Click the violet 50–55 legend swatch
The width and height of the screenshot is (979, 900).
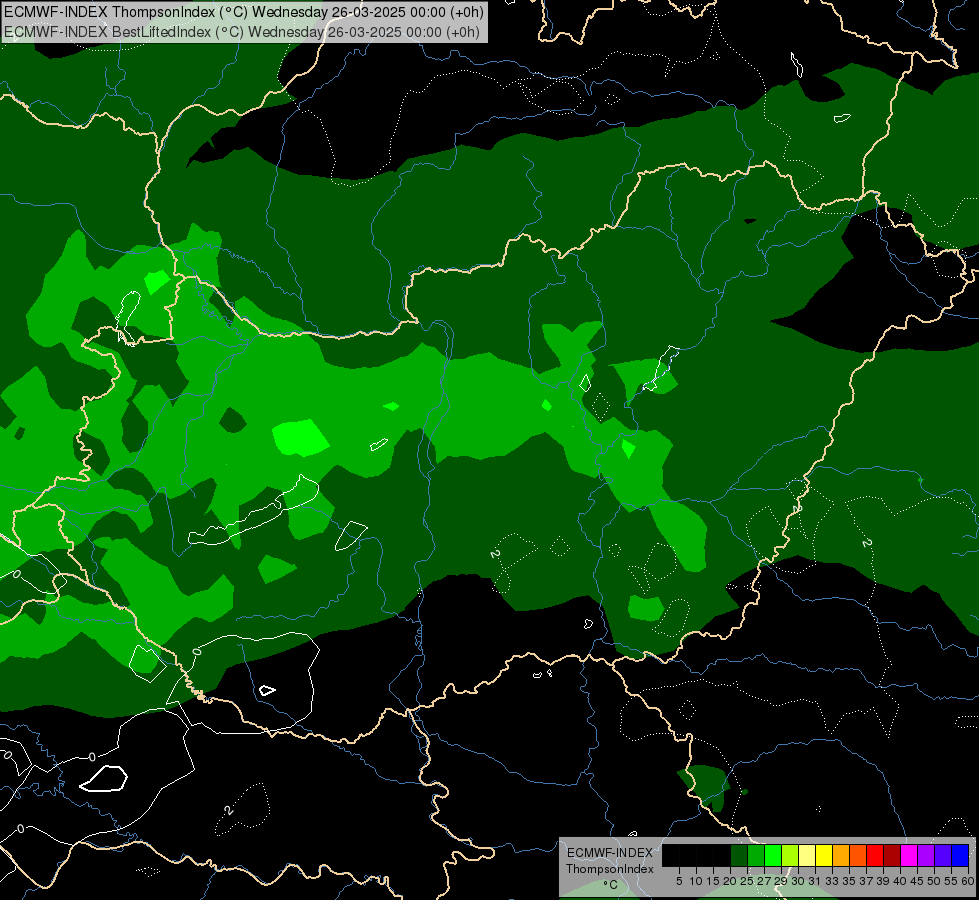tap(943, 855)
